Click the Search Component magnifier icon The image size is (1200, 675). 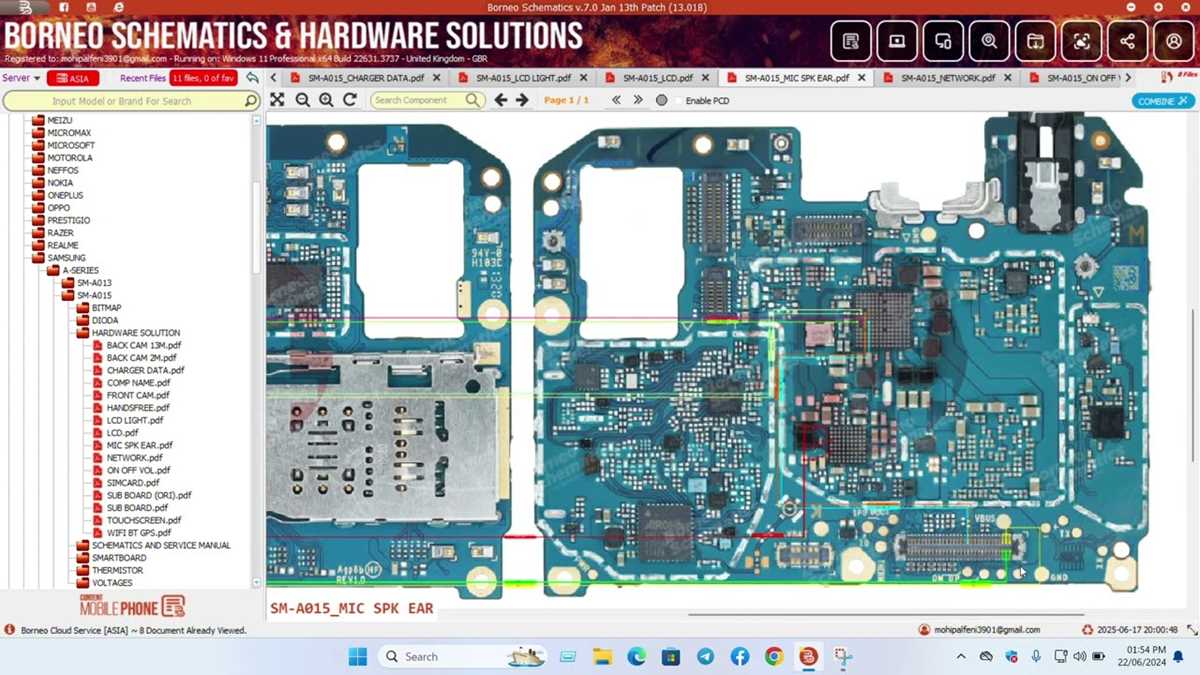473,100
